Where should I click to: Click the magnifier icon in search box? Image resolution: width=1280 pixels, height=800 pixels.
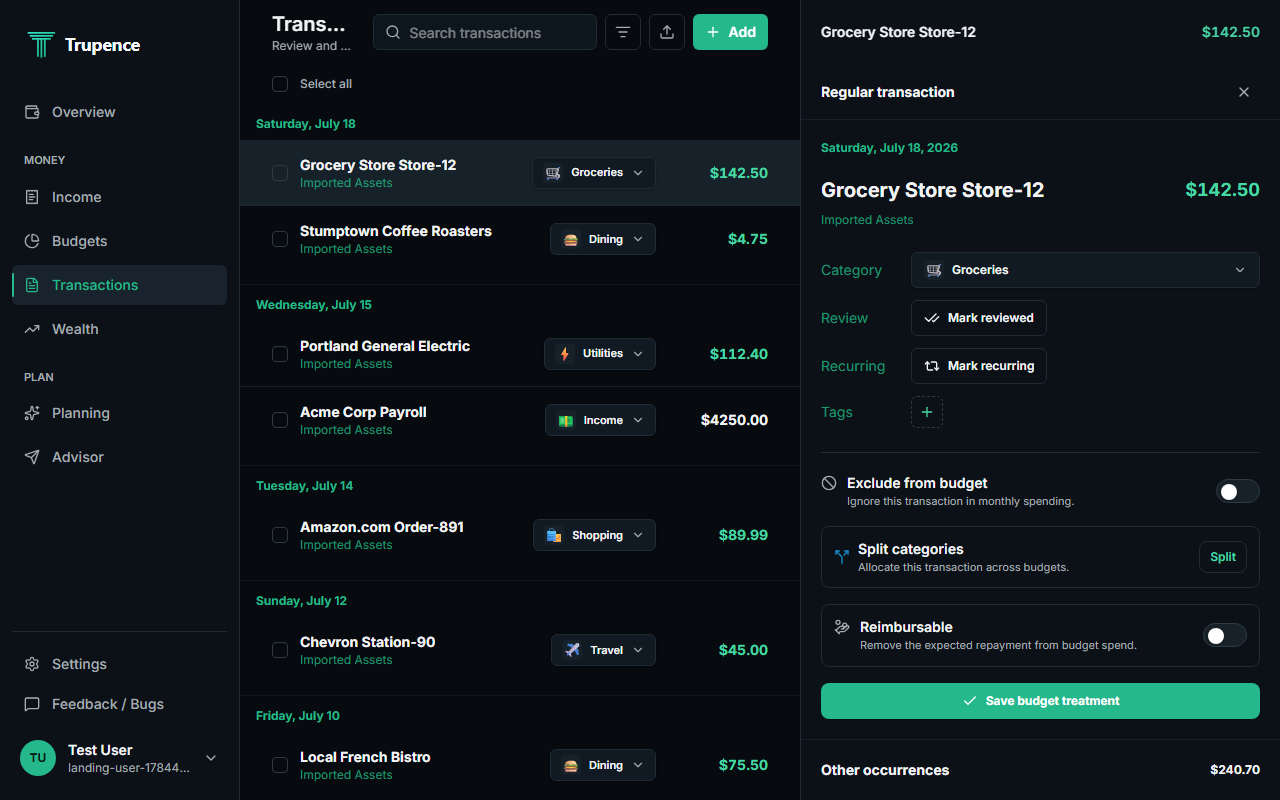pos(393,32)
